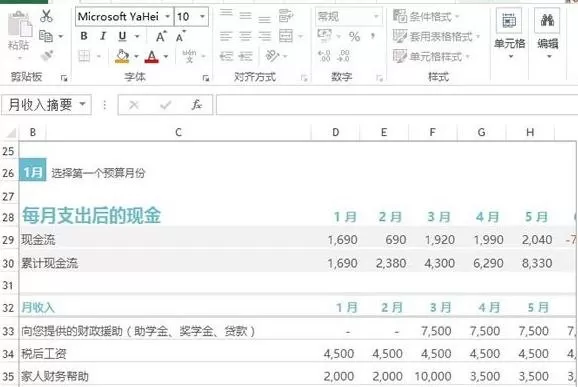Open the 编辑 editing group button
Viewport: 578px width, 387px height.
click(547, 34)
